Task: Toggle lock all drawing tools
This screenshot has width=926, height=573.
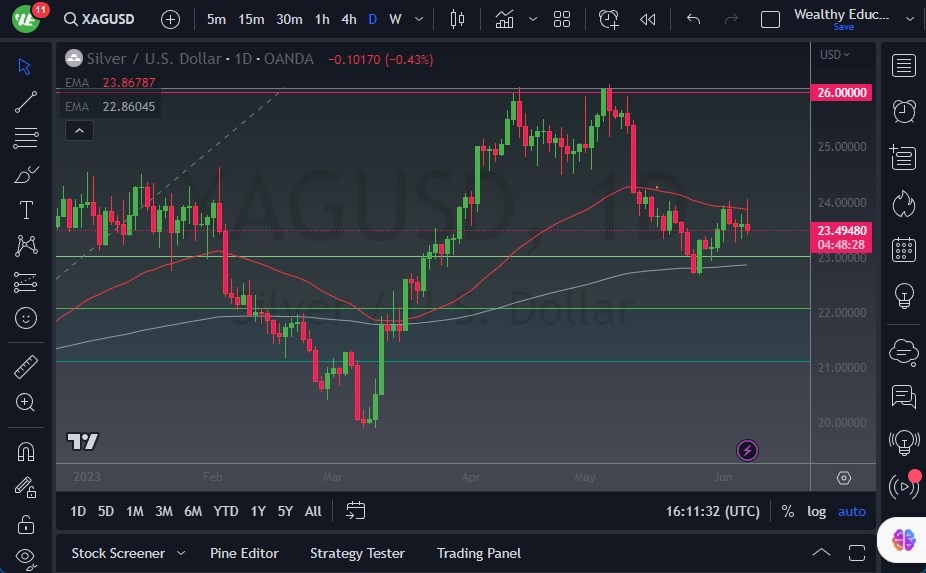Action: 25,524
